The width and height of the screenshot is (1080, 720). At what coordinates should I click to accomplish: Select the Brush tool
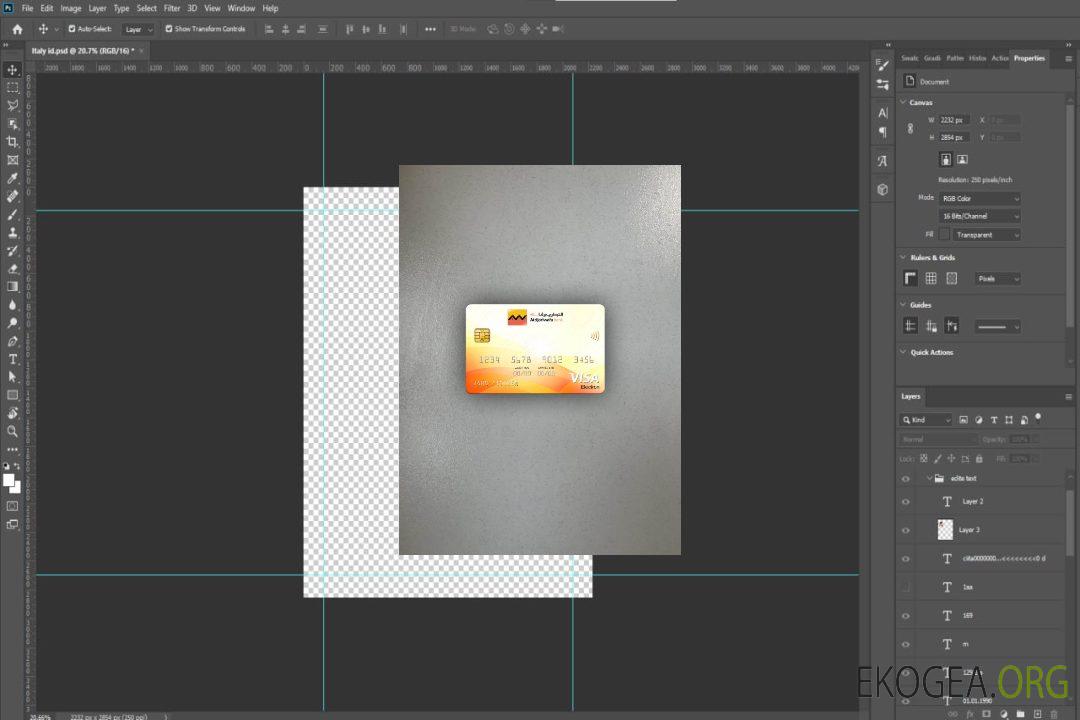coord(12,214)
